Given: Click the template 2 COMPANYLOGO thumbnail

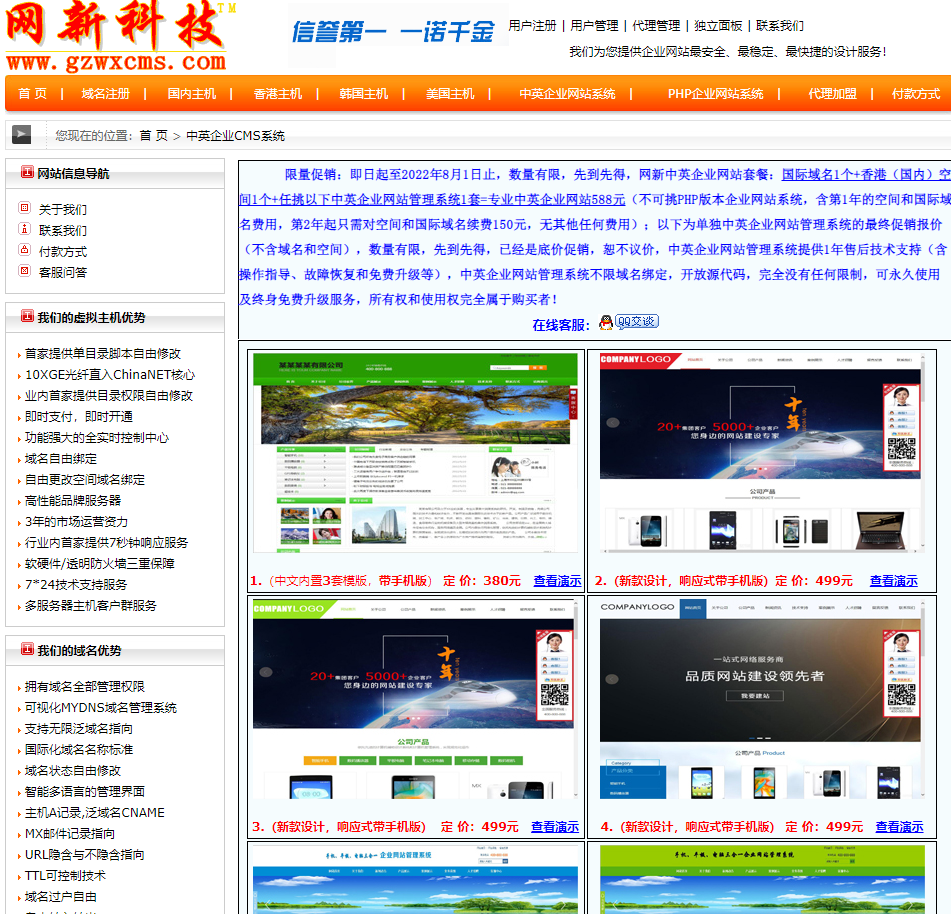Looking at the screenshot, I should [762, 453].
